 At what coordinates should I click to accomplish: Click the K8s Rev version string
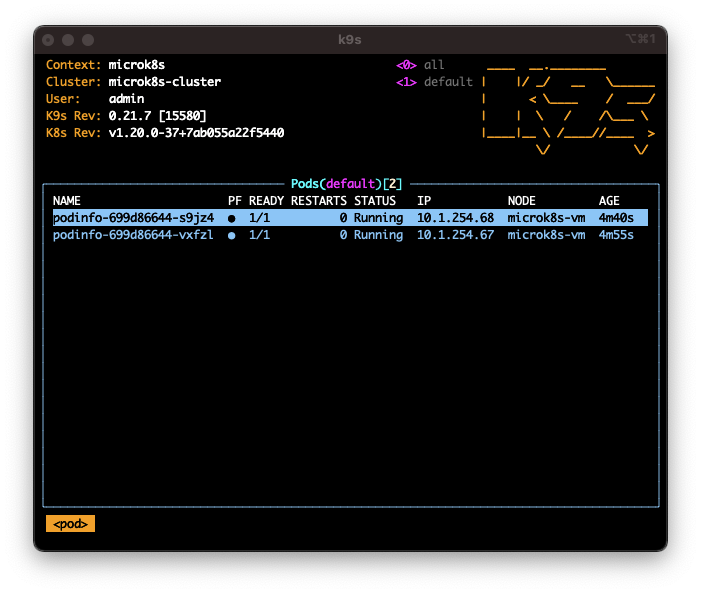coord(196,133)
